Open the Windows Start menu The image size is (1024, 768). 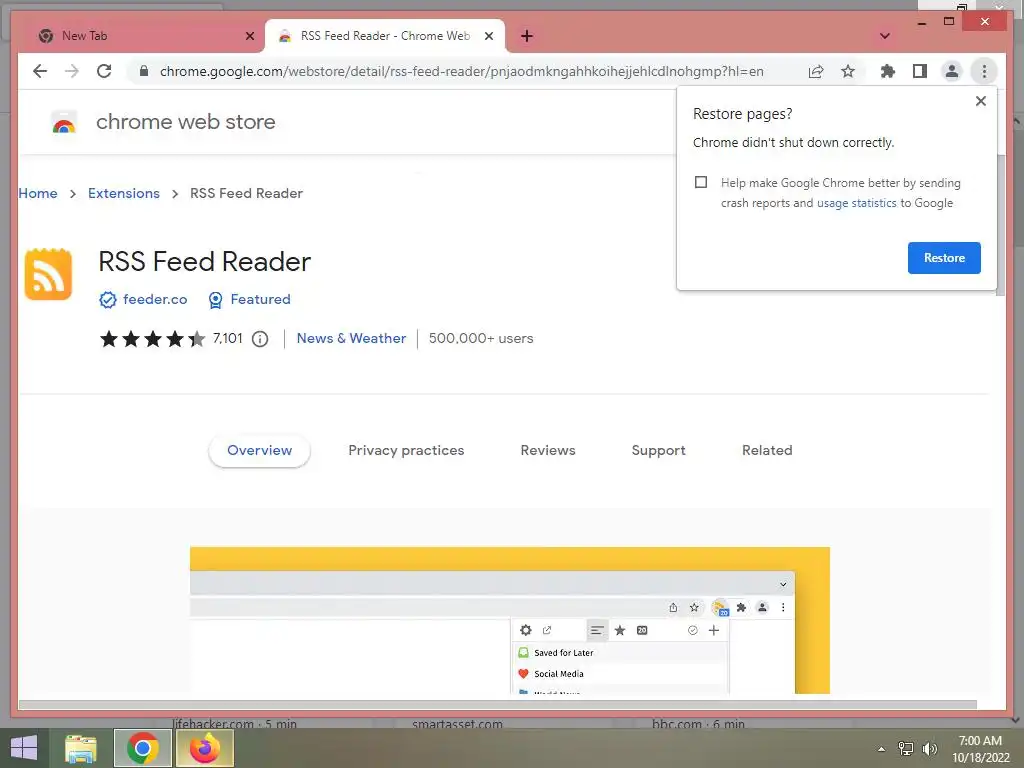click(x=24, y=748)
